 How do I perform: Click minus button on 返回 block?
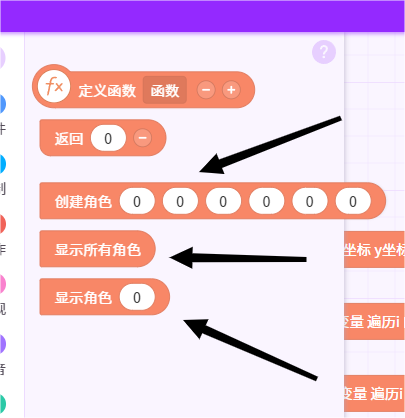pos(143,138)
